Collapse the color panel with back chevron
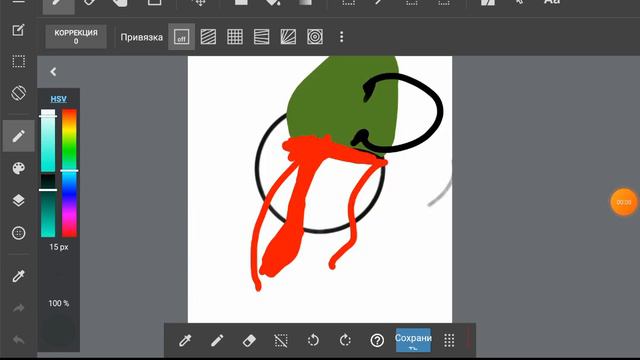Image resolution: width=640 pixels, height=360 pixels. pos(53,72)
